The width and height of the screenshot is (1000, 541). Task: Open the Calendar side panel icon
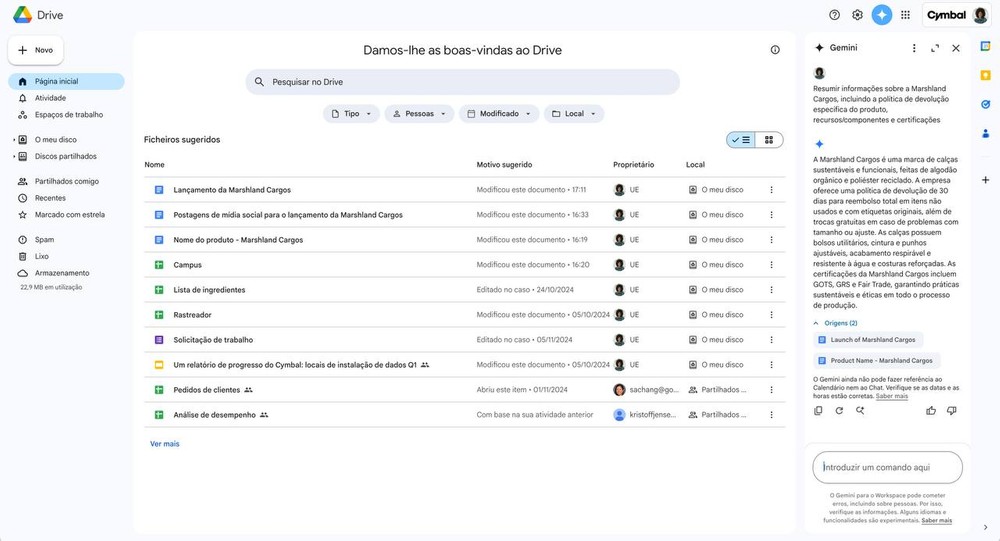[985, 46]
